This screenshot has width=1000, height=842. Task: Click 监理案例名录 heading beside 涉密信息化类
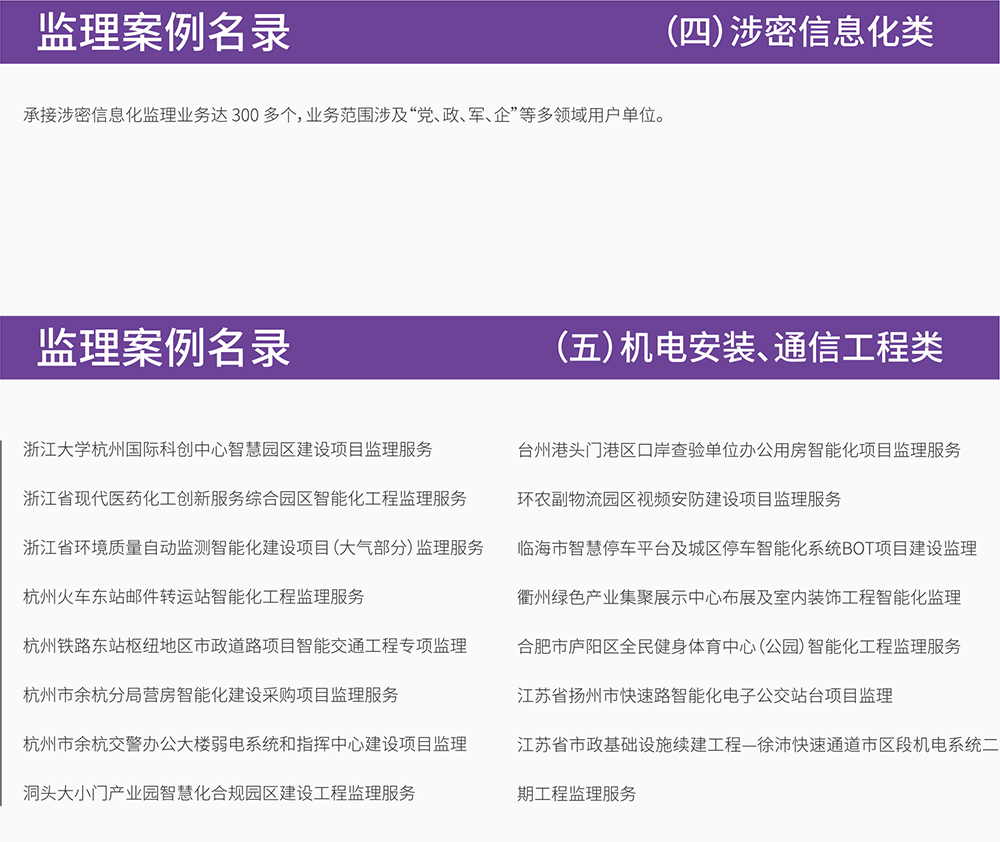click(x=164, y=32)
